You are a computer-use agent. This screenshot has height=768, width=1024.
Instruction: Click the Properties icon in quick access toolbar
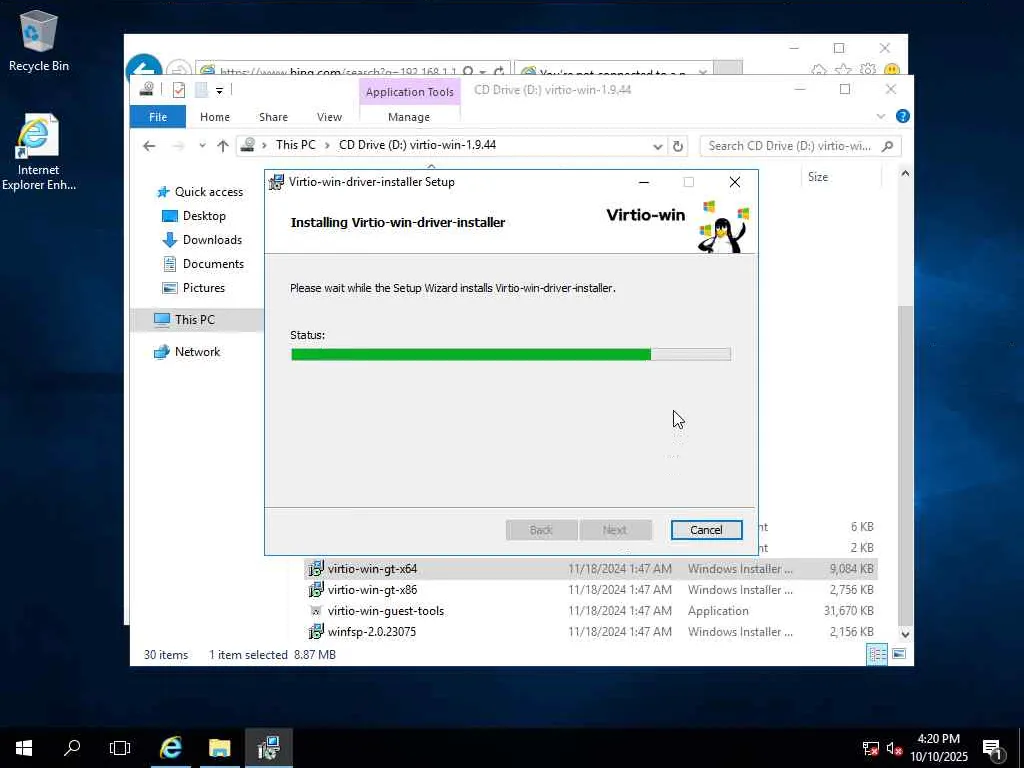click(178, 90)
